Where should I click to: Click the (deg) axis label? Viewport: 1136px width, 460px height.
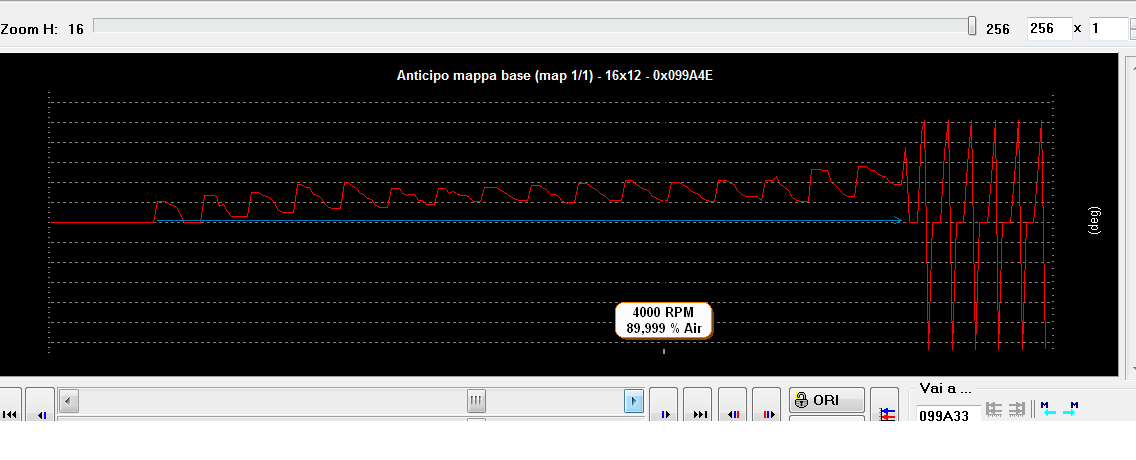1095,219
